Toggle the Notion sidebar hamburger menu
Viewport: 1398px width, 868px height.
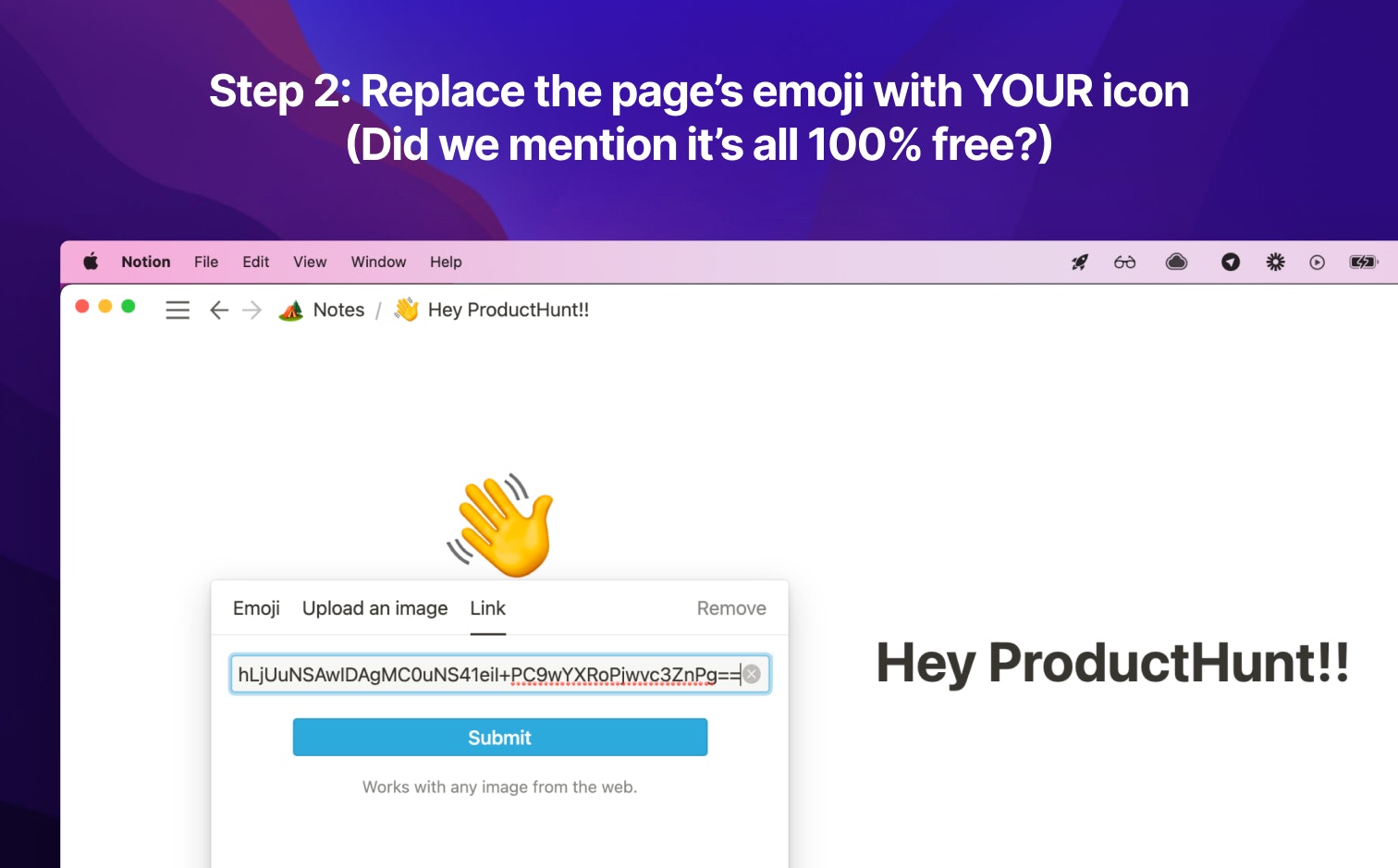178,311
